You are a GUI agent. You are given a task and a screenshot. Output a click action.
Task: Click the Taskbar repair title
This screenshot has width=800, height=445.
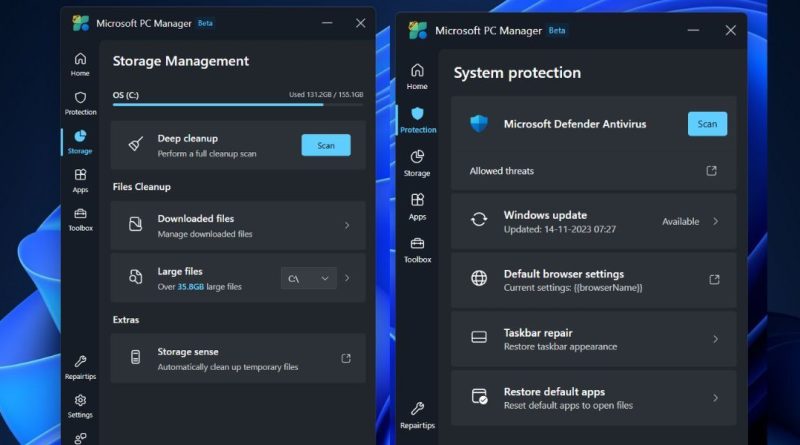[x=538, y=333]
